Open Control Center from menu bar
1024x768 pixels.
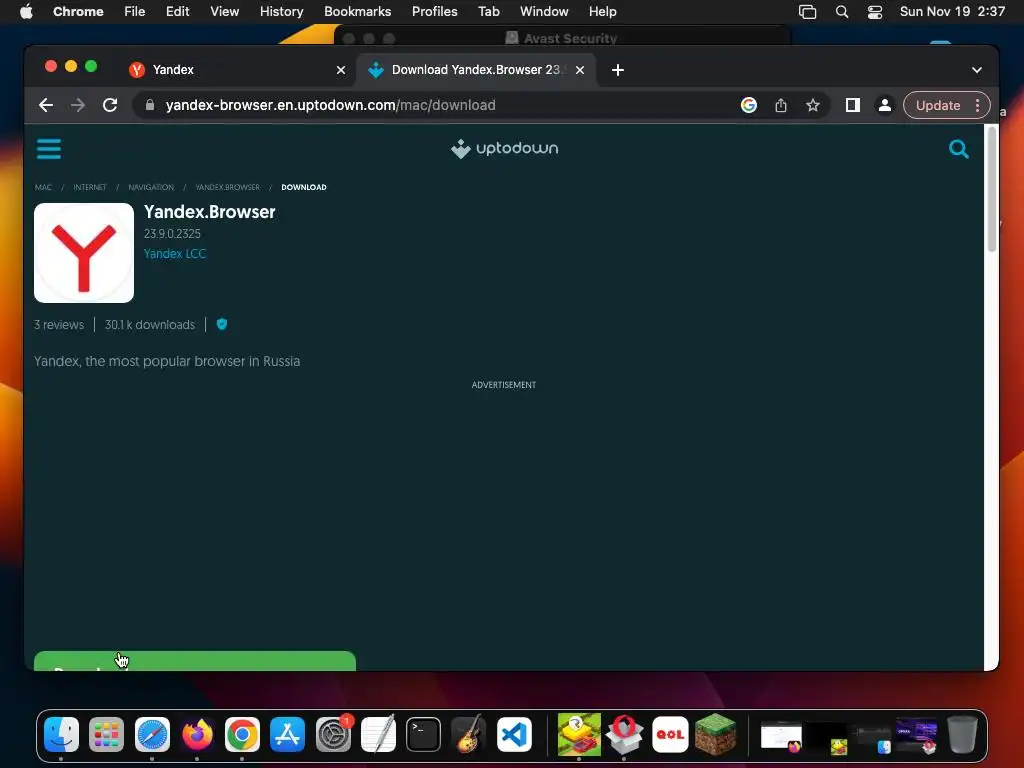874,12
